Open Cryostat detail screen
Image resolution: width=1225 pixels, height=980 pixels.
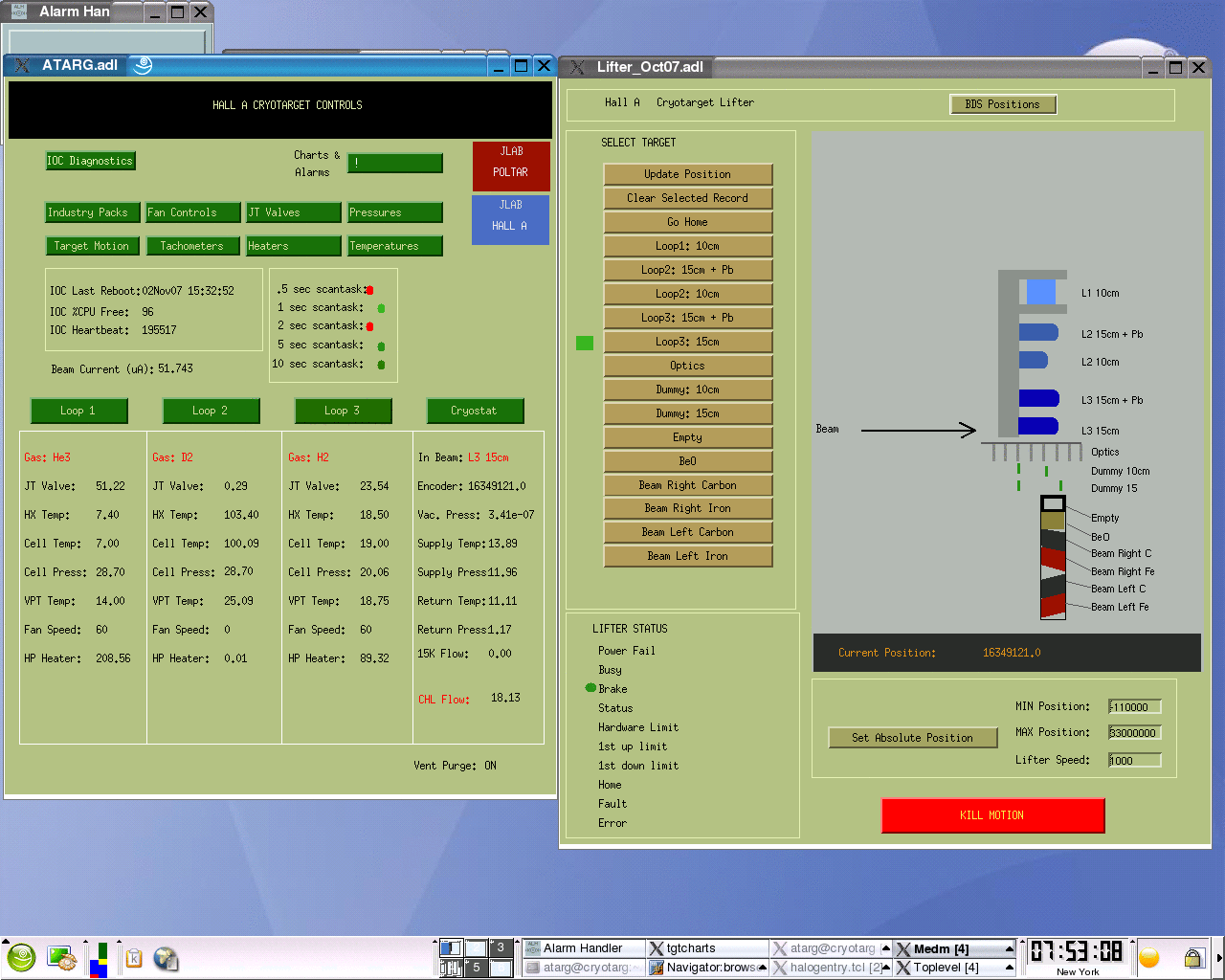476,411
